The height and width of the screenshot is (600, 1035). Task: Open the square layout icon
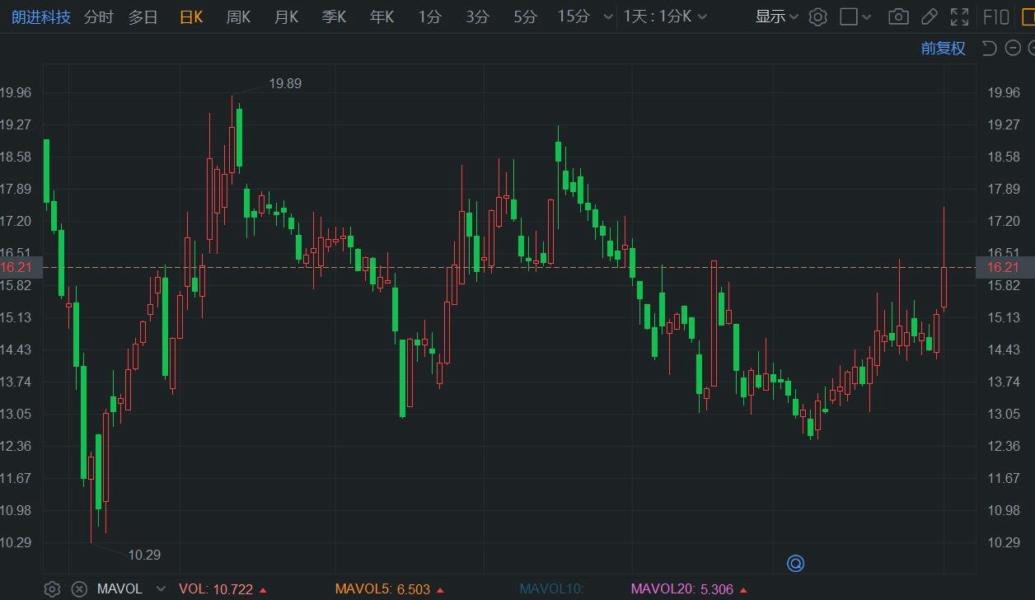click(848, 17)
